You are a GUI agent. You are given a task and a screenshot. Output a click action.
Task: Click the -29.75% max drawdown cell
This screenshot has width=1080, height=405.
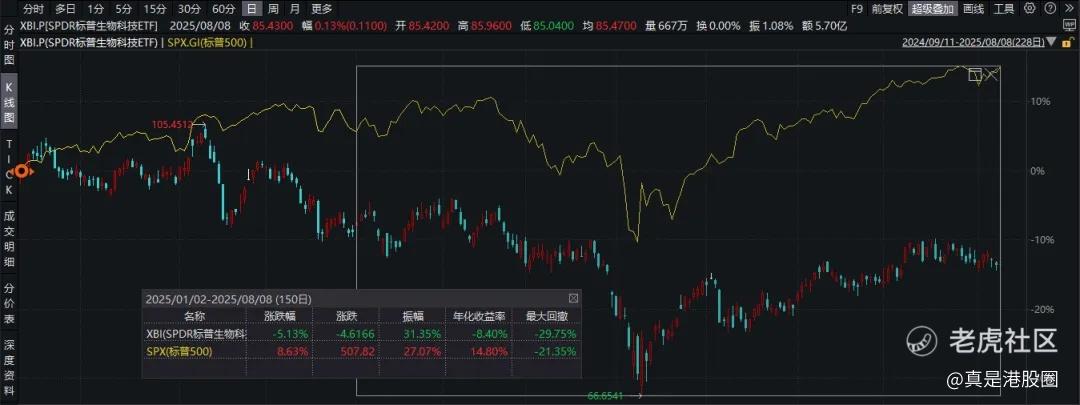(x=557, y=334)
